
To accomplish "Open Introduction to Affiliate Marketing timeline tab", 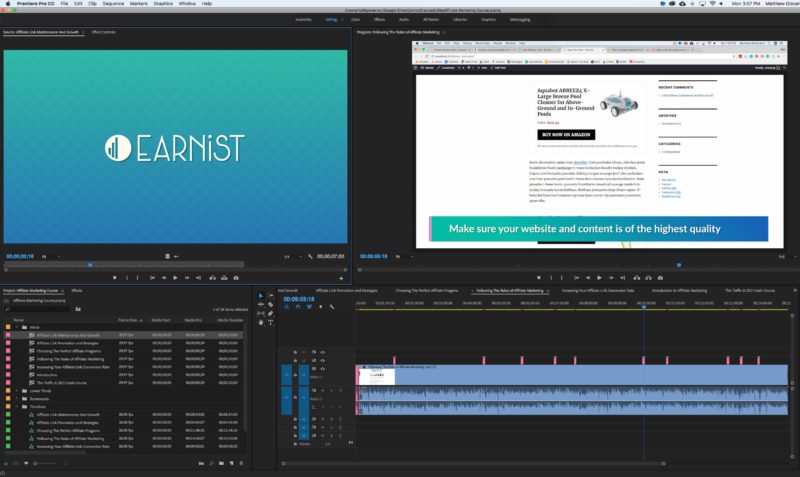I will click(679, 291).
